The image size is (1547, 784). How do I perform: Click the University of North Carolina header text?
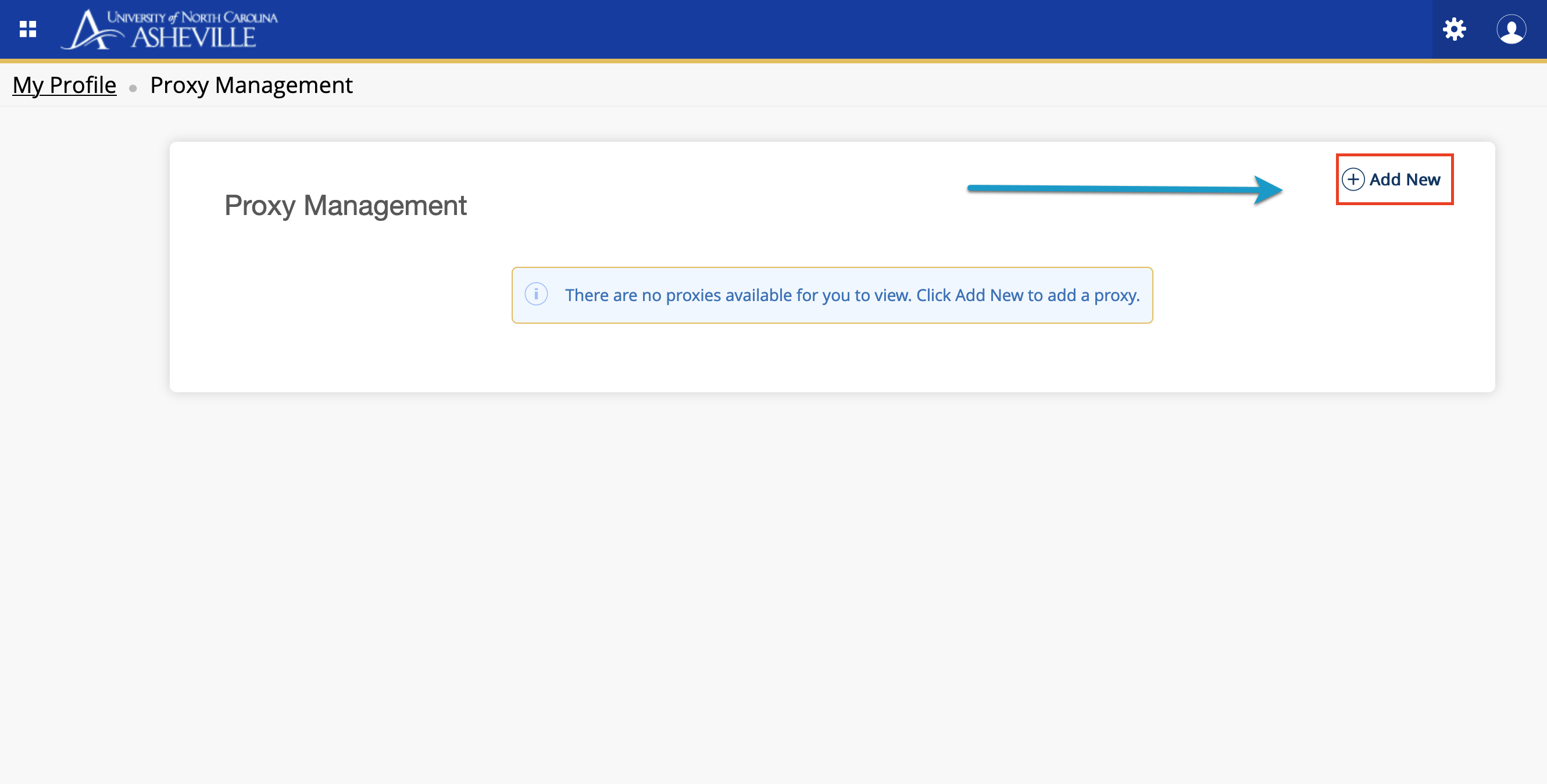click(x=192, y=17)
